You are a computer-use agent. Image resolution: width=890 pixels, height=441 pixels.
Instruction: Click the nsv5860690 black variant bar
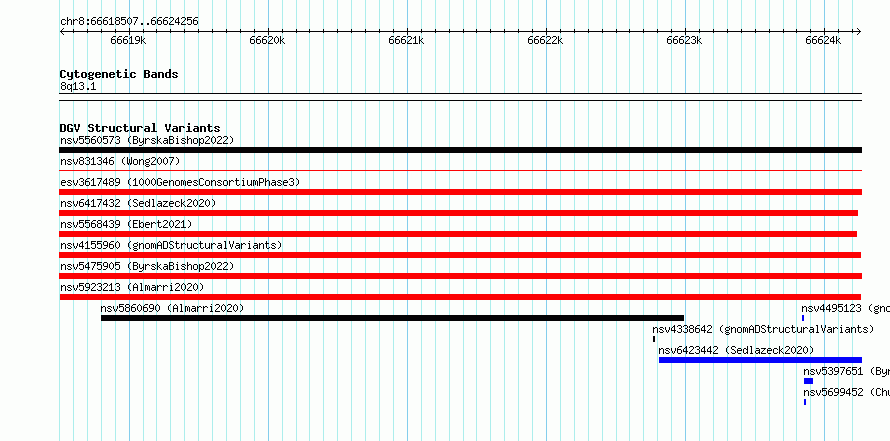tap(392, 318)
